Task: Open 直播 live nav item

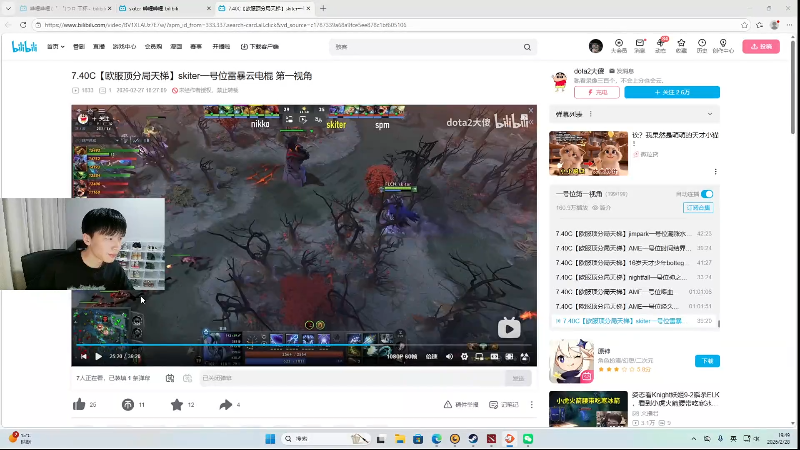Action: 98,46
